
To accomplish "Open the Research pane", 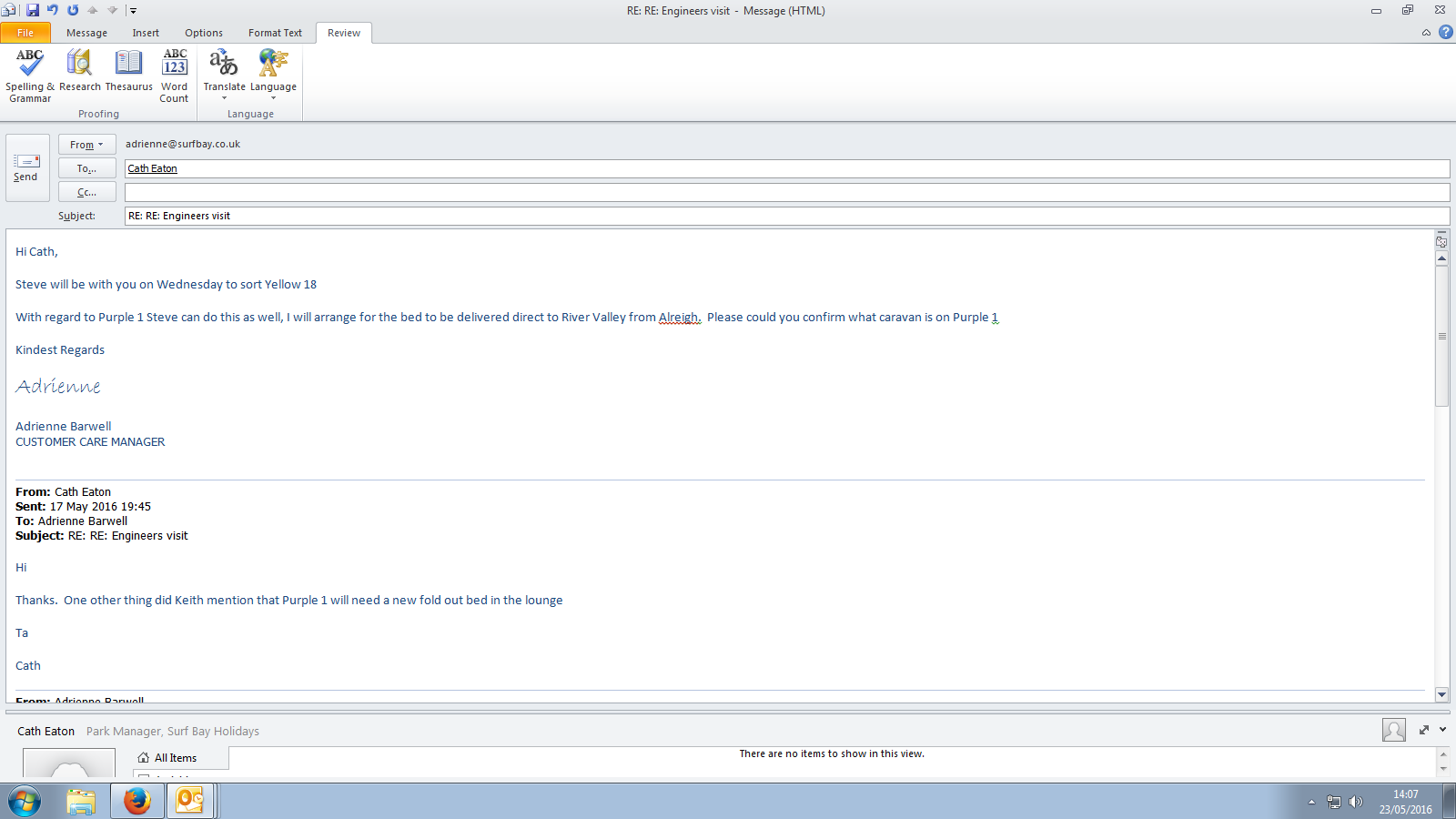I will [80, 73].
